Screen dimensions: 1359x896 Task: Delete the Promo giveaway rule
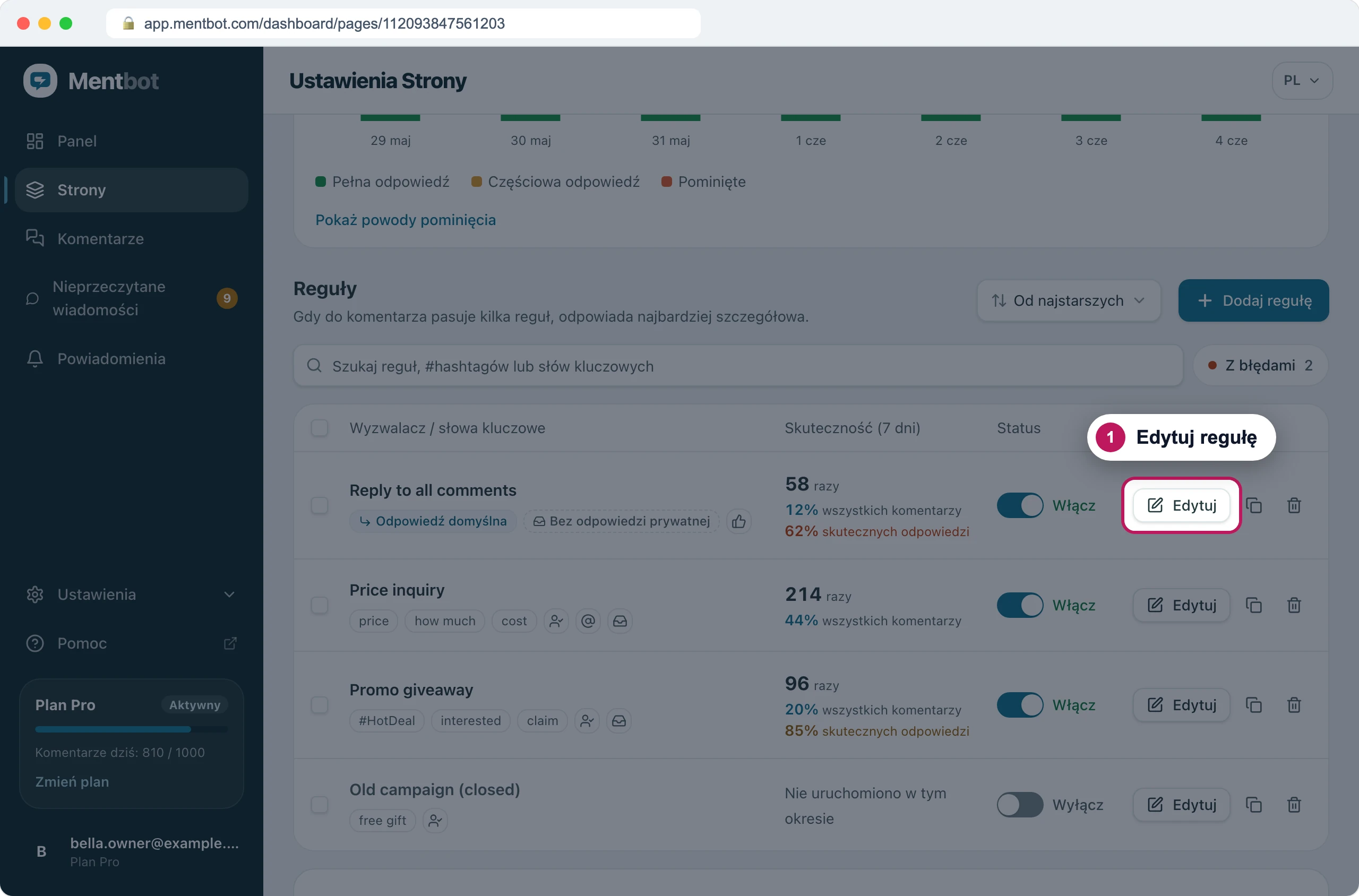(x=1294, y=705)
